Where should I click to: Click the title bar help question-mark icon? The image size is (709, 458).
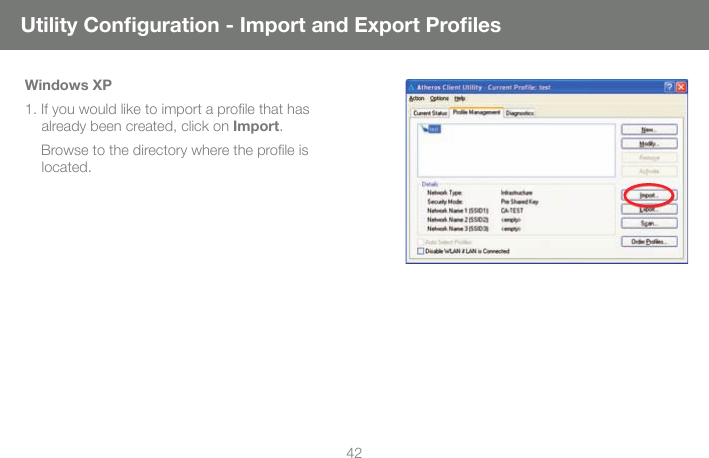669,87
